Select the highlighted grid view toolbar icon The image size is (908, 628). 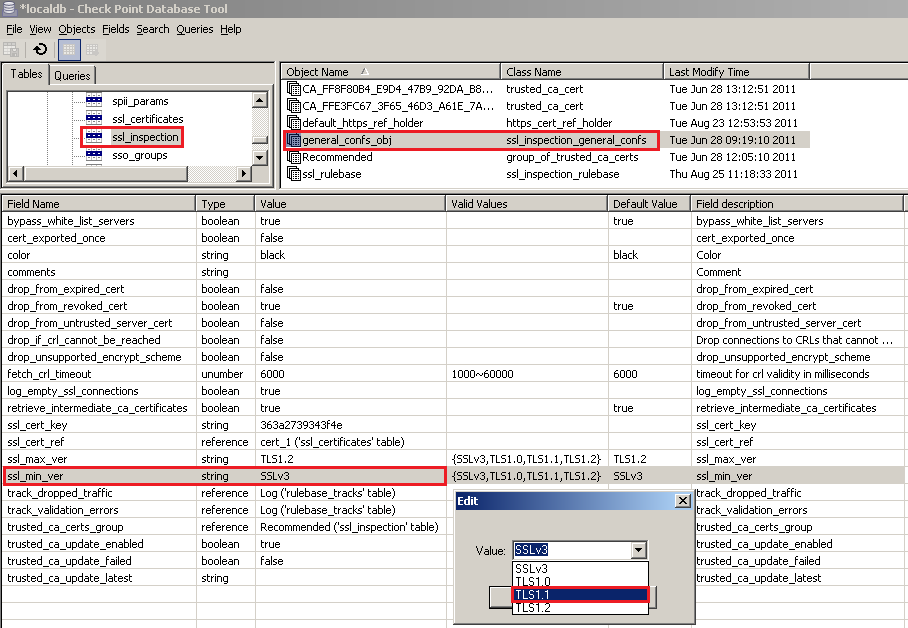(x=69, y=49)
